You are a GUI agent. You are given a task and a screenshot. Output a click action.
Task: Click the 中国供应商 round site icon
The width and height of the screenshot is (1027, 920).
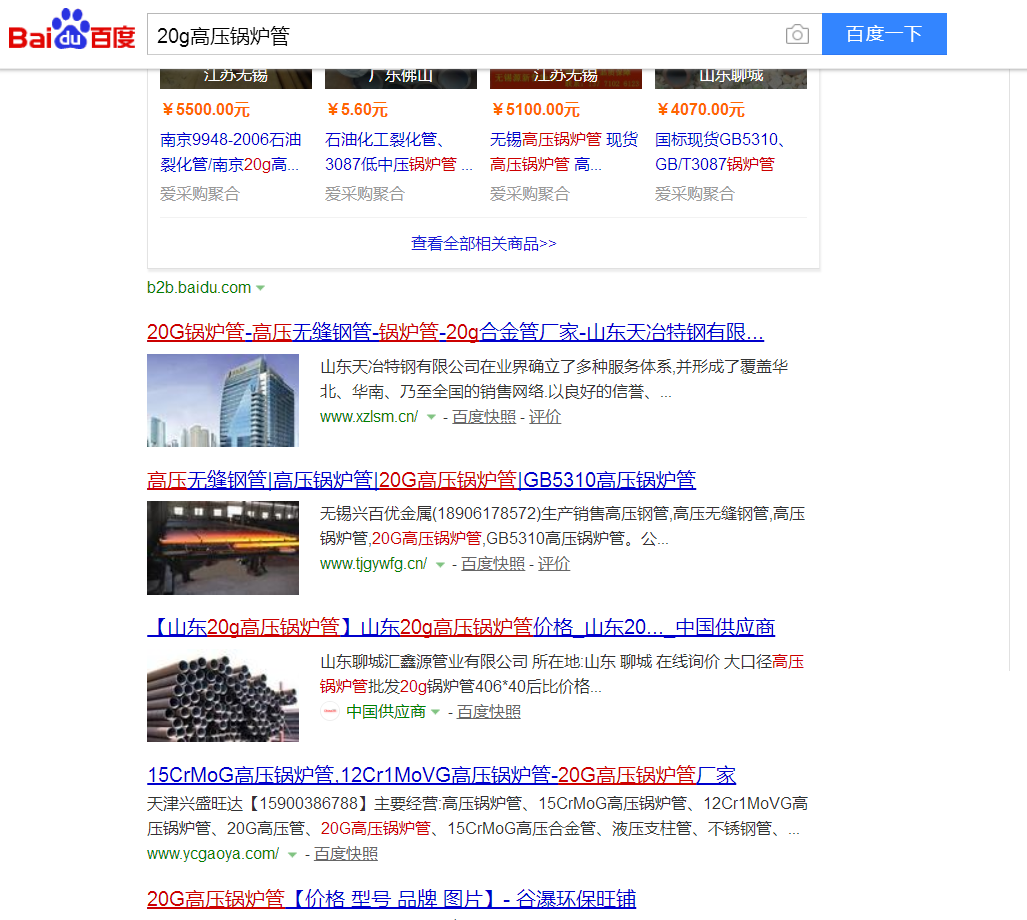tap(330, 711)
